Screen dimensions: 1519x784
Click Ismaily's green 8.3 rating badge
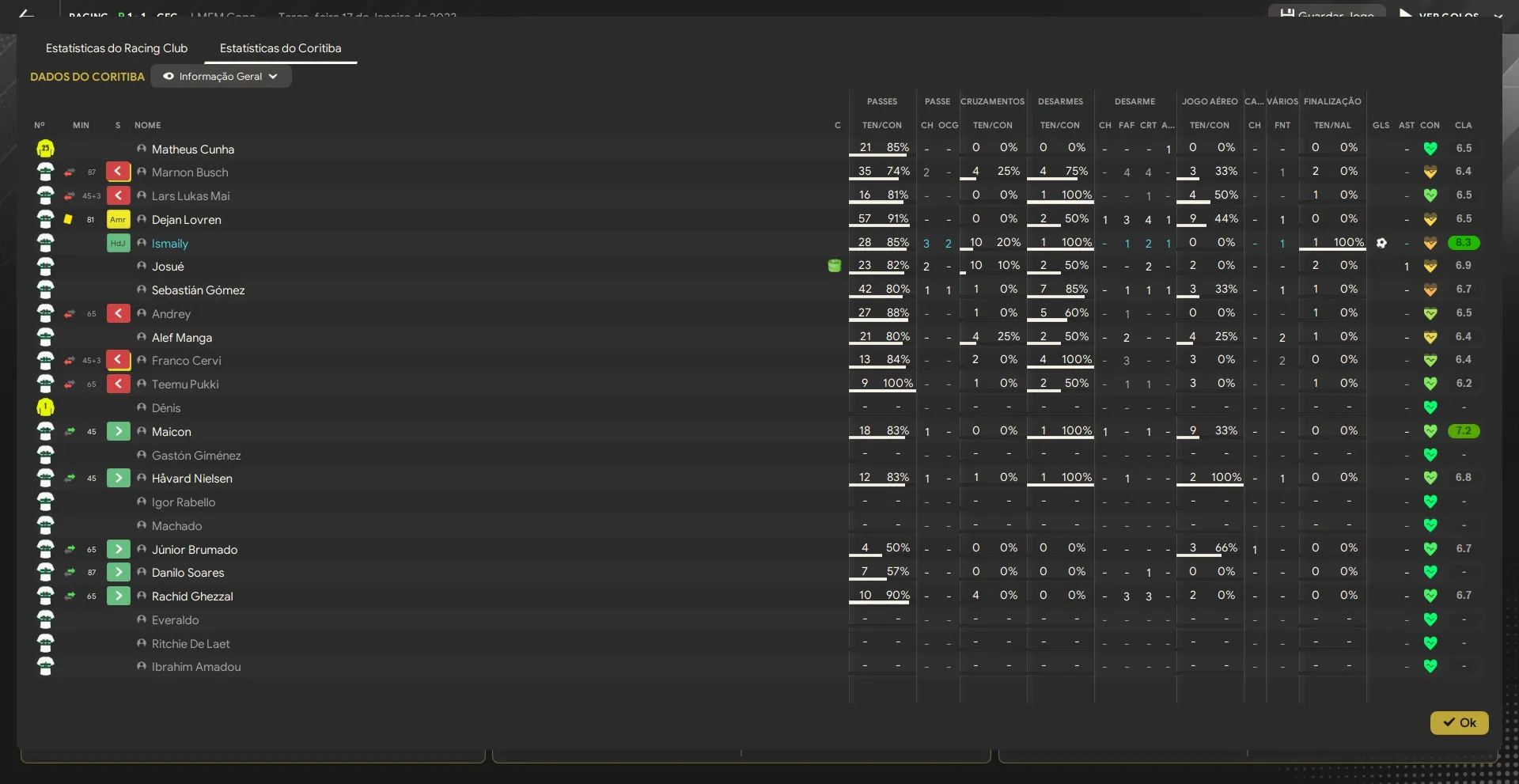coord(1463,243)
